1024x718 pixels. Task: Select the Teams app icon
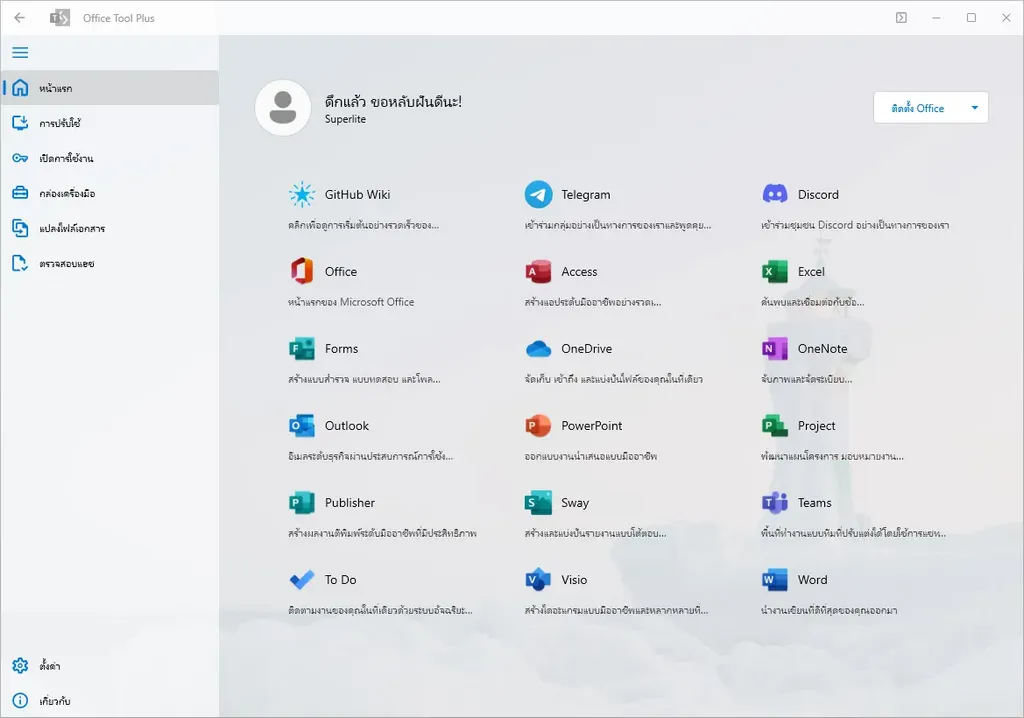click(x=775, y=502)
